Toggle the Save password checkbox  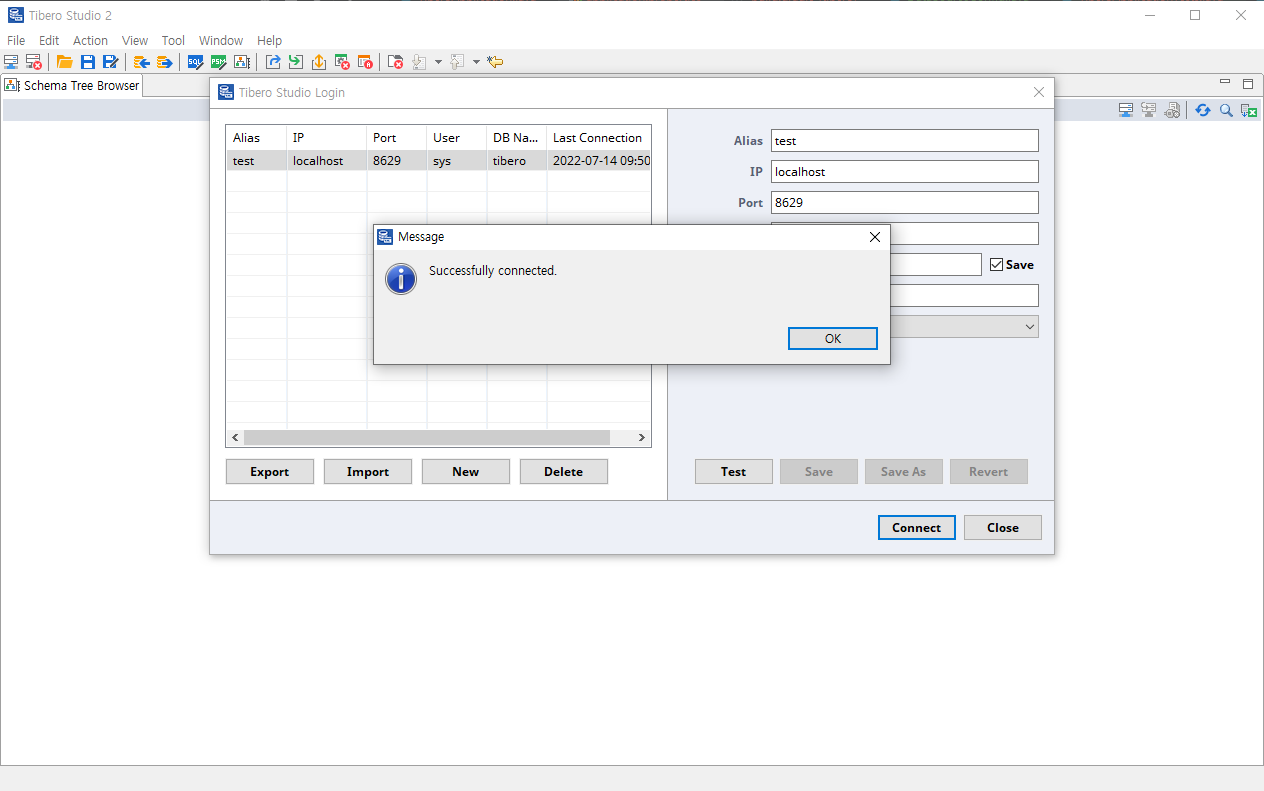pyautogui.click(x=996, y=265)
